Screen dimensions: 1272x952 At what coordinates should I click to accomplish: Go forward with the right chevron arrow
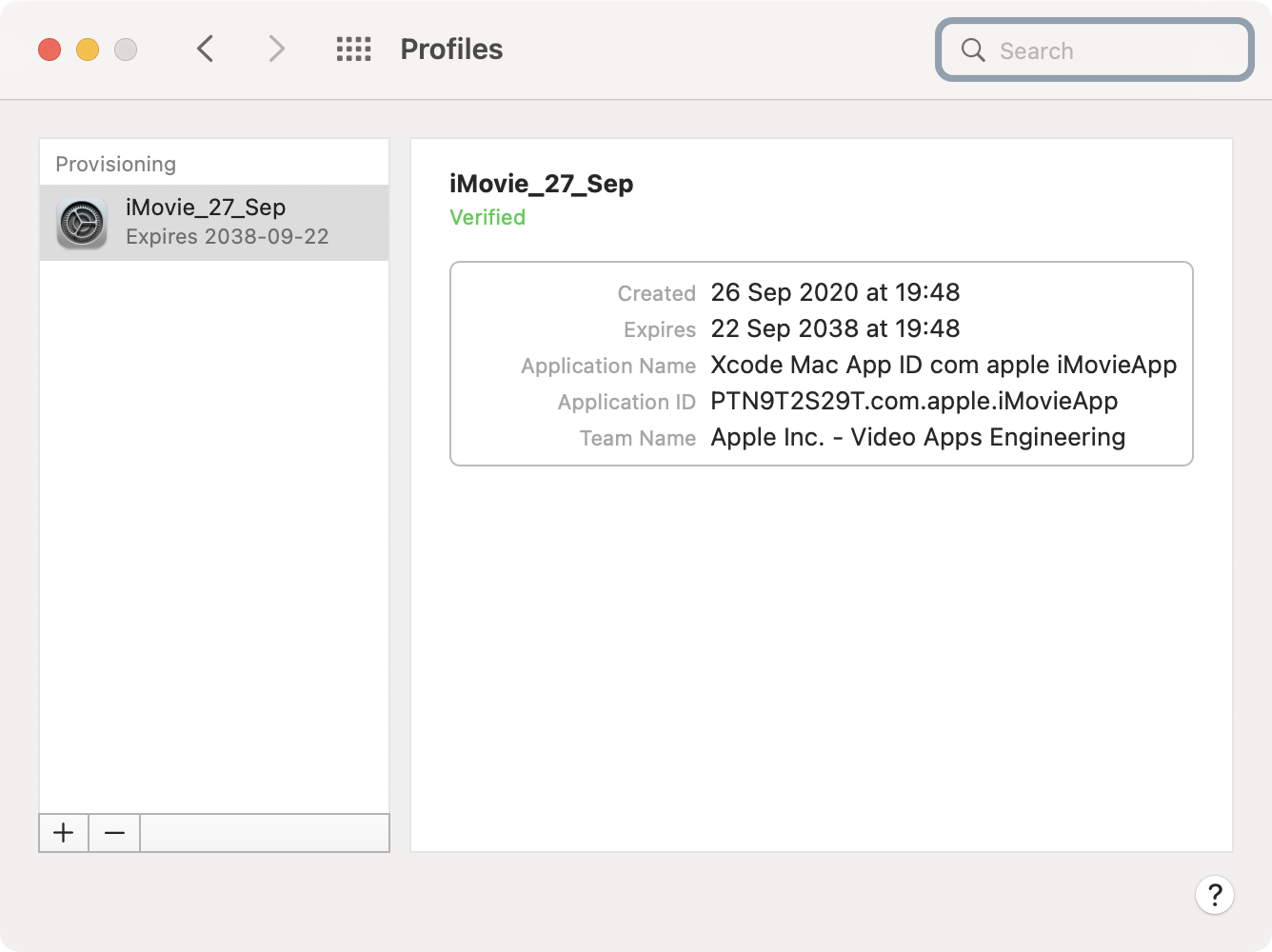(x=276, y=49)
